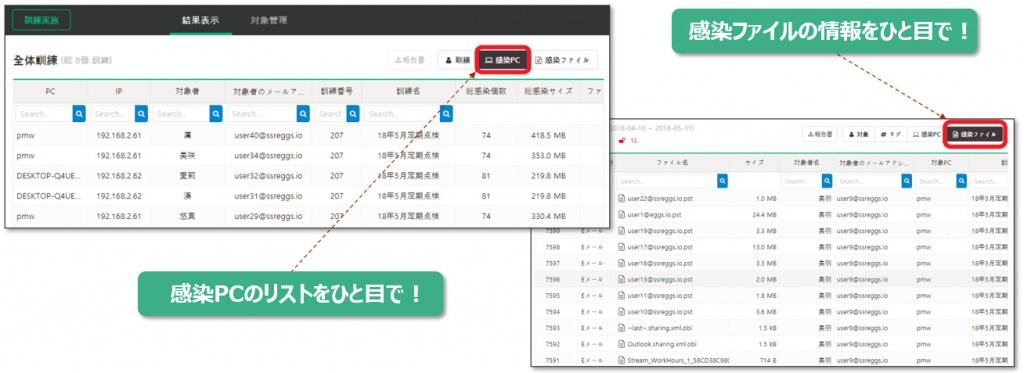Click the 24.4 MB size cell
The height and width of the screenshot is (373, 1024).
764,214
